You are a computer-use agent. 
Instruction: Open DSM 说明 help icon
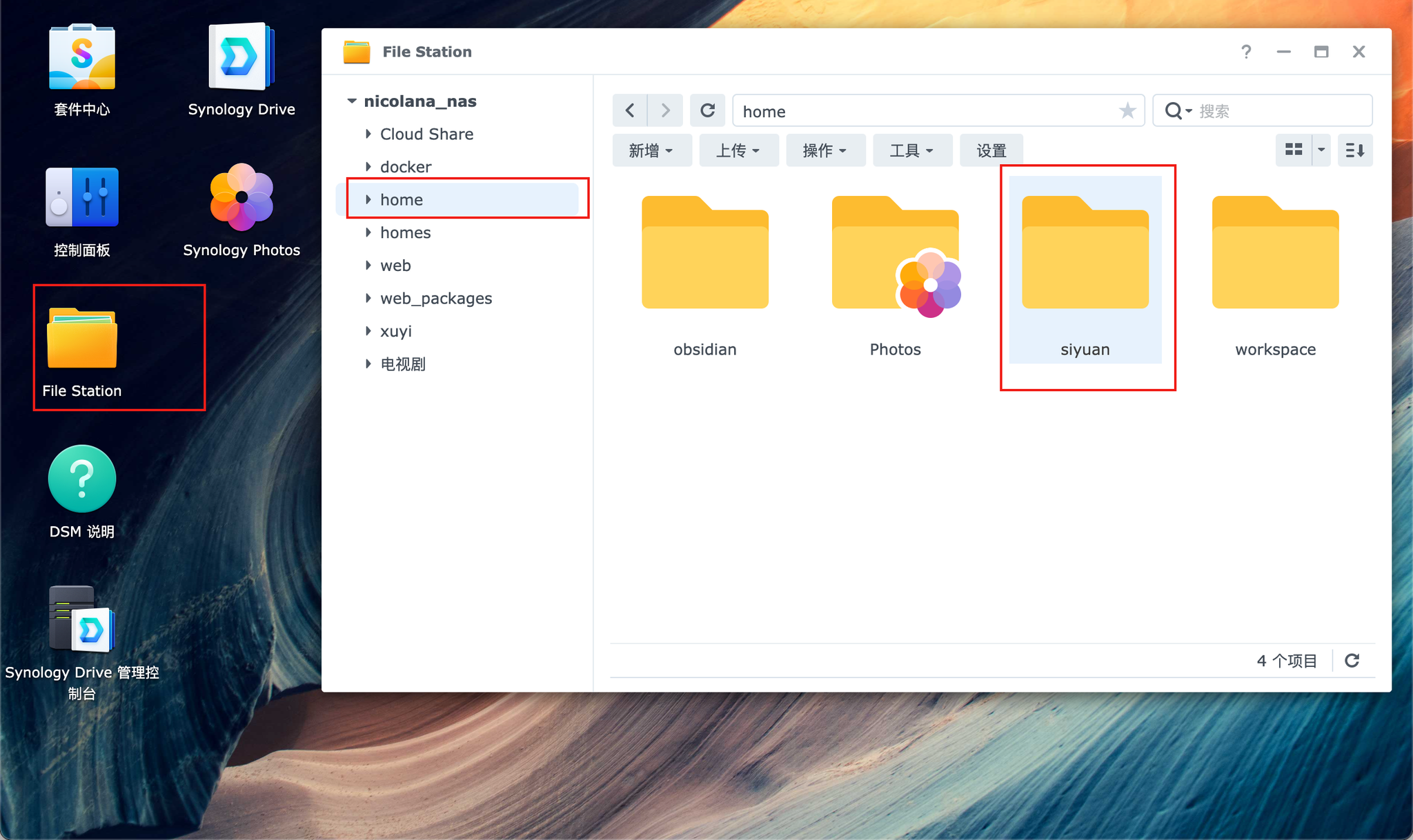click(x=82, y=479)
